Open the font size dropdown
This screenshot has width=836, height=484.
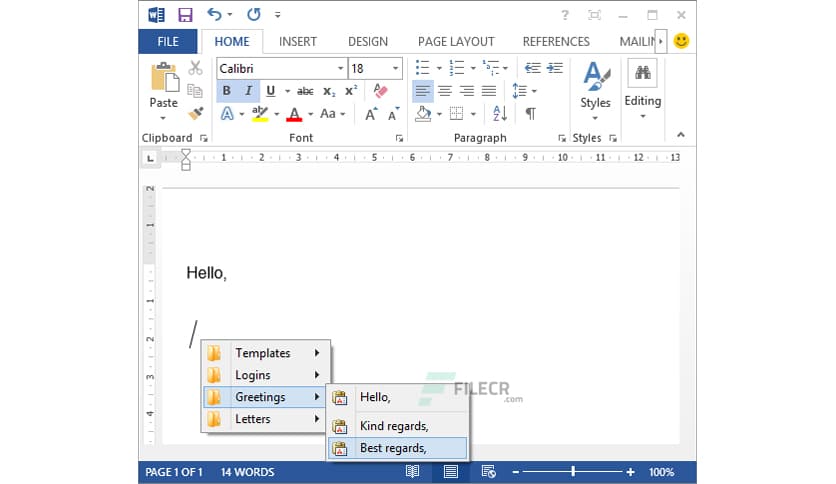pos(396,68)
